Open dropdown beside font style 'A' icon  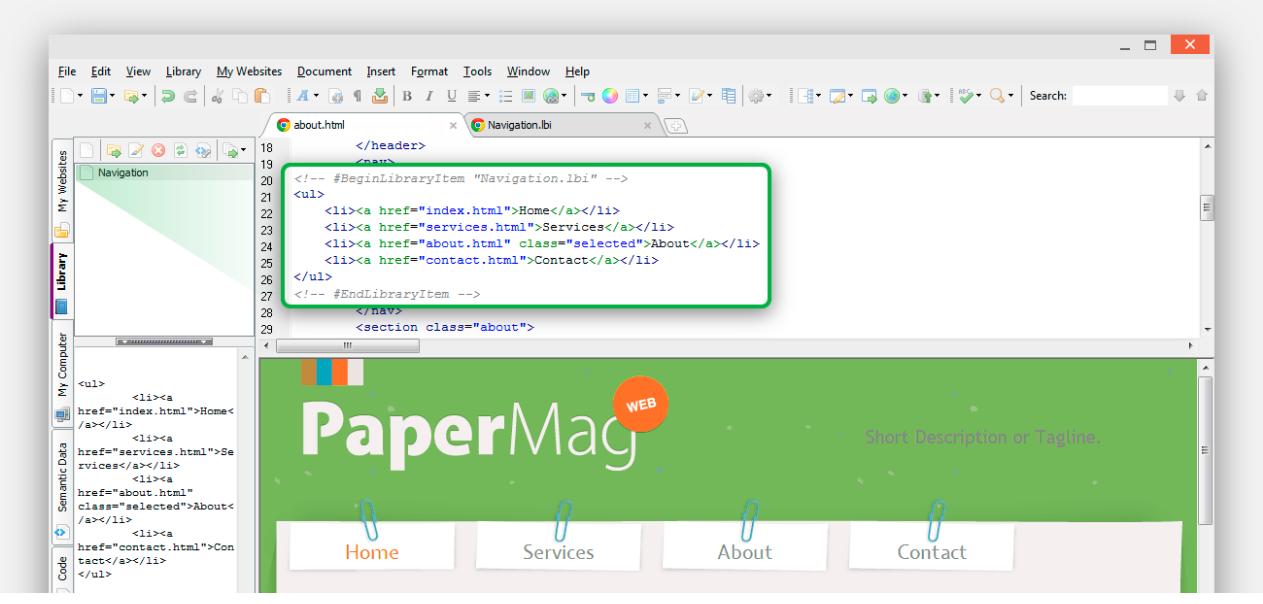coord(316,96)
